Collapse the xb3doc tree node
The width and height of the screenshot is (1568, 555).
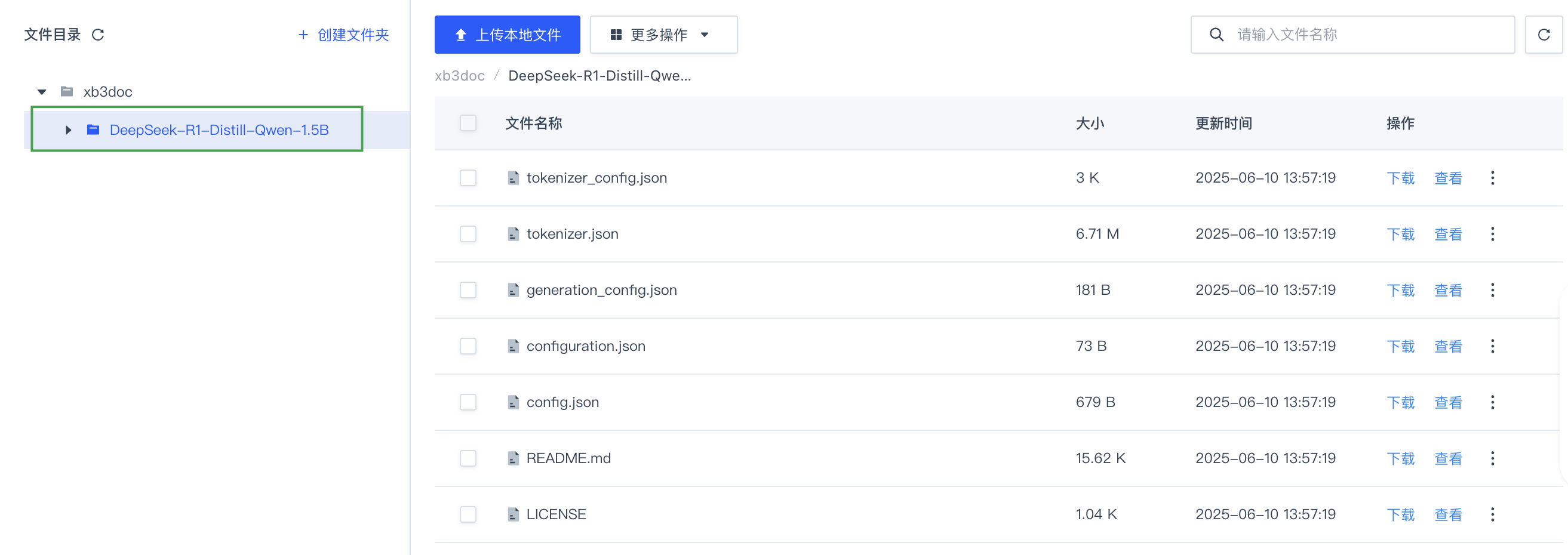[x=41, y=92]
